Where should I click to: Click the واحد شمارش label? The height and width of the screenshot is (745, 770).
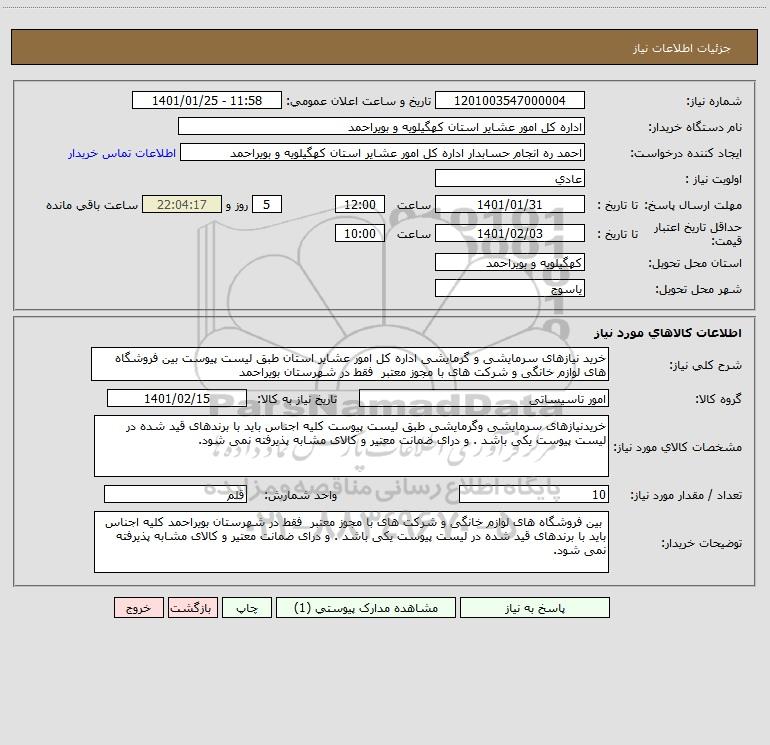[x=301, y=495]
